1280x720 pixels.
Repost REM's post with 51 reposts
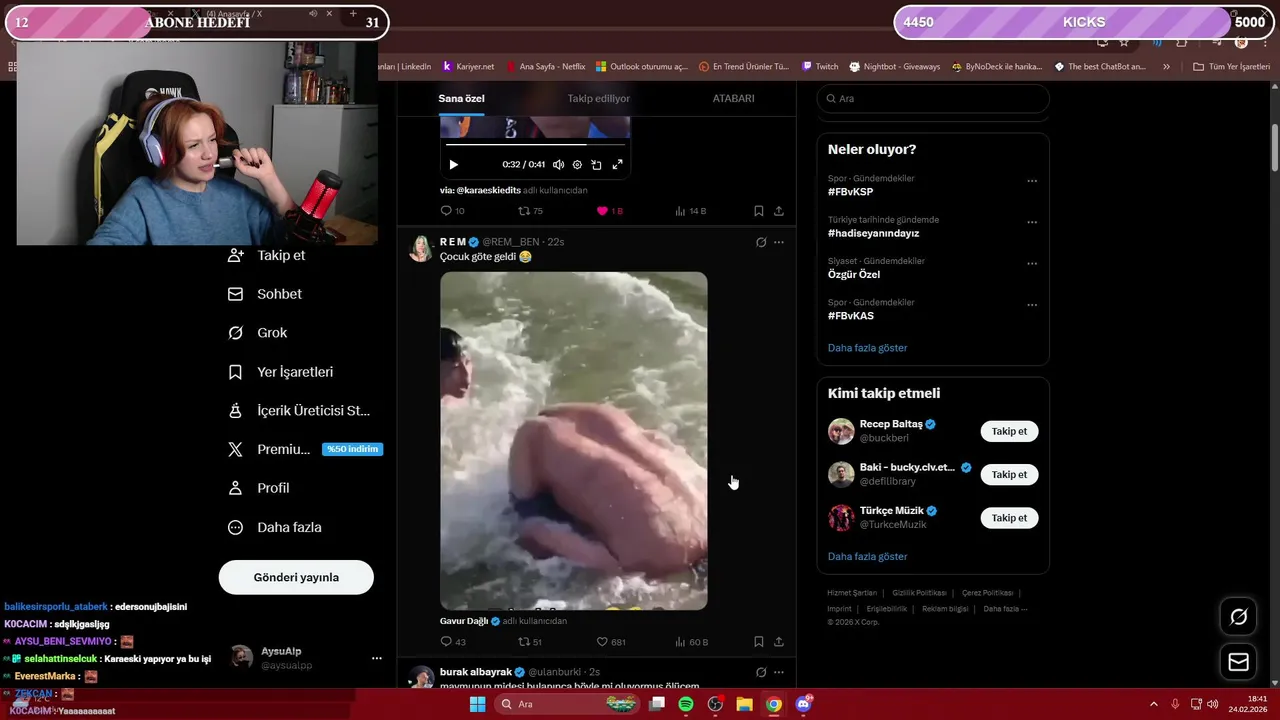click(x=530, y=642)
